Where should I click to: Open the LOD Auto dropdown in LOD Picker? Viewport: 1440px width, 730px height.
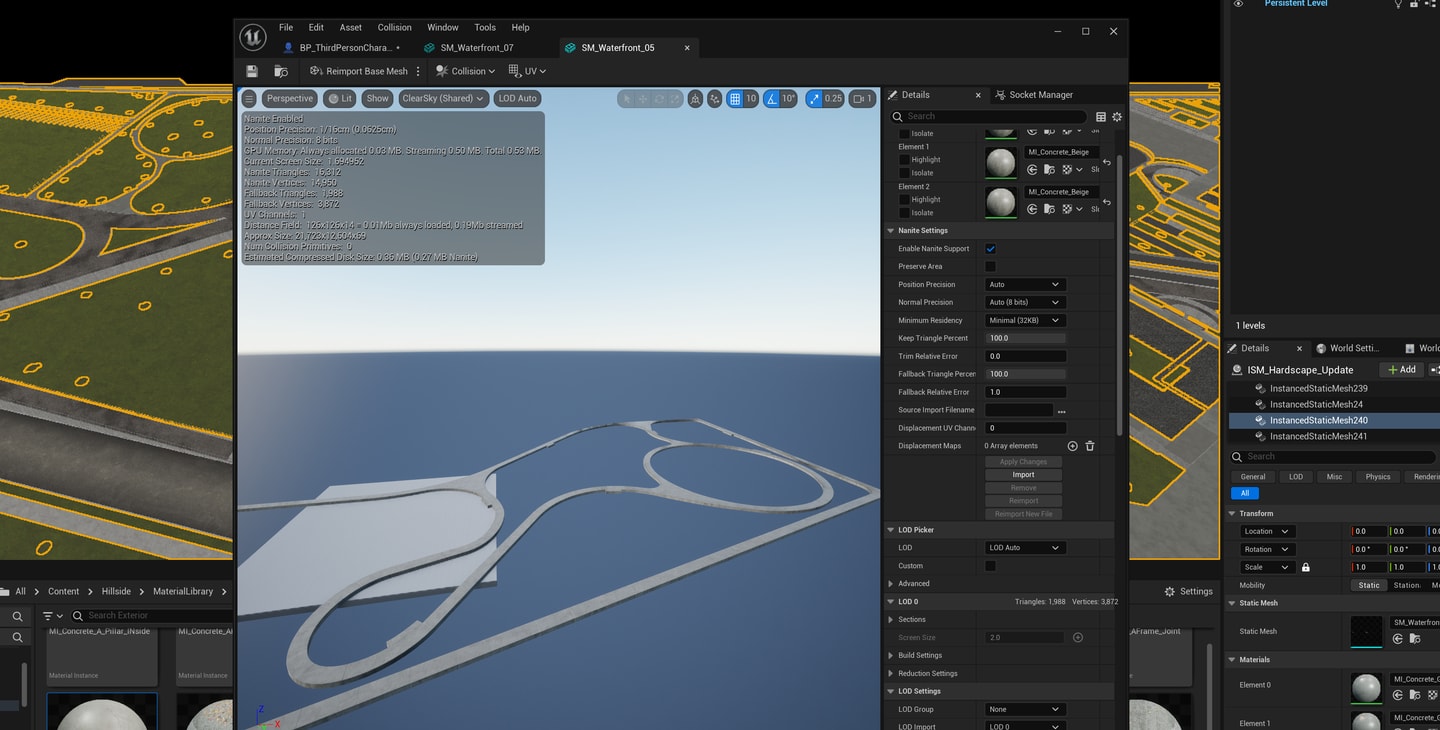point(1025,548)
